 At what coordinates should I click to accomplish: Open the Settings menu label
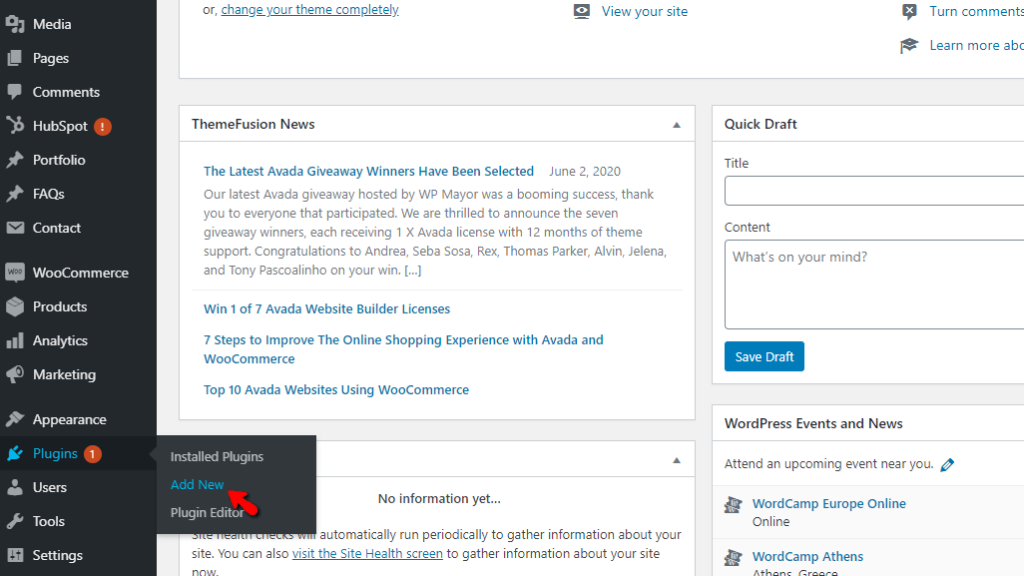[57, 555]
